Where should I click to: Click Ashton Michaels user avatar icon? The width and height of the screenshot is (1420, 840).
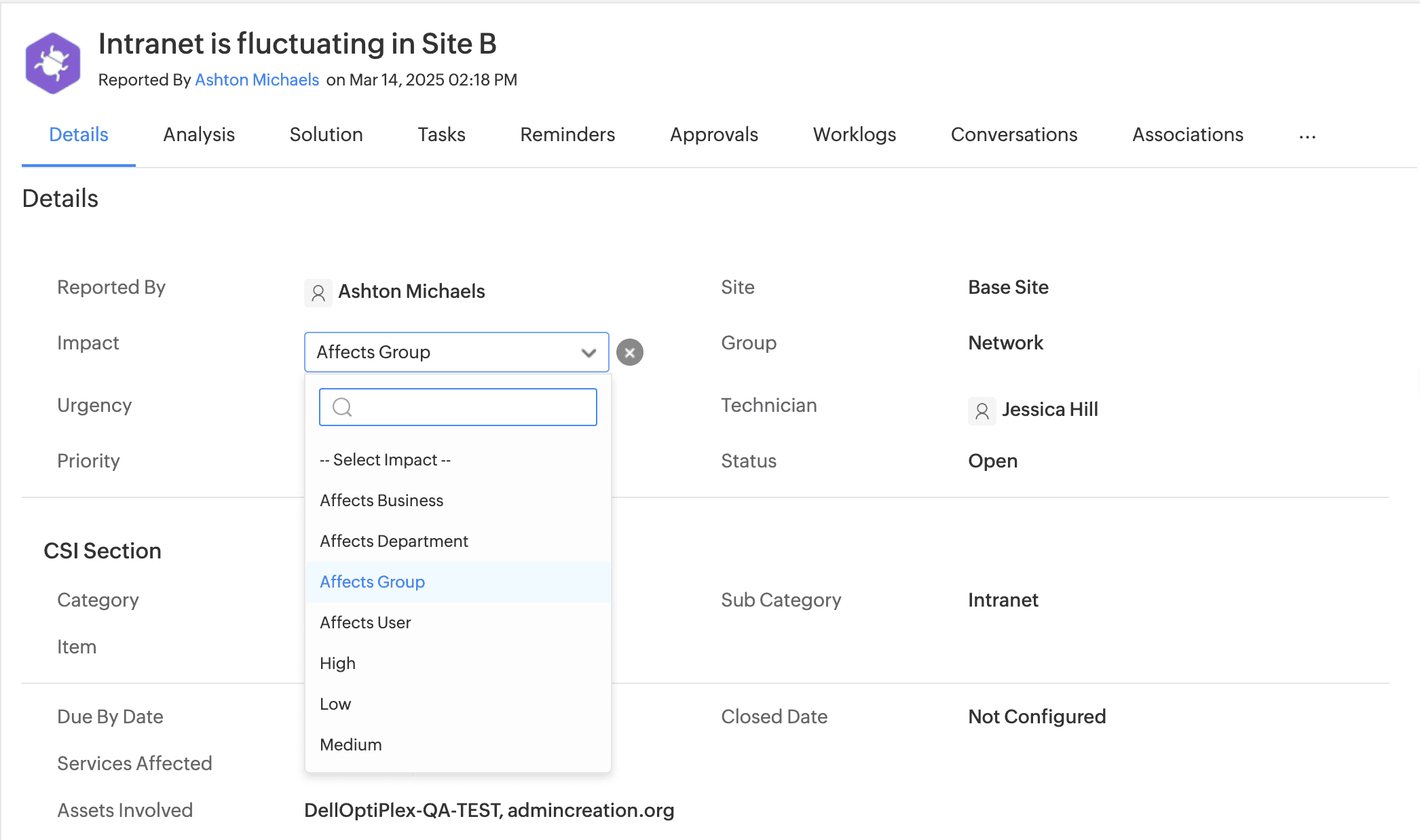tap(318, 292)
